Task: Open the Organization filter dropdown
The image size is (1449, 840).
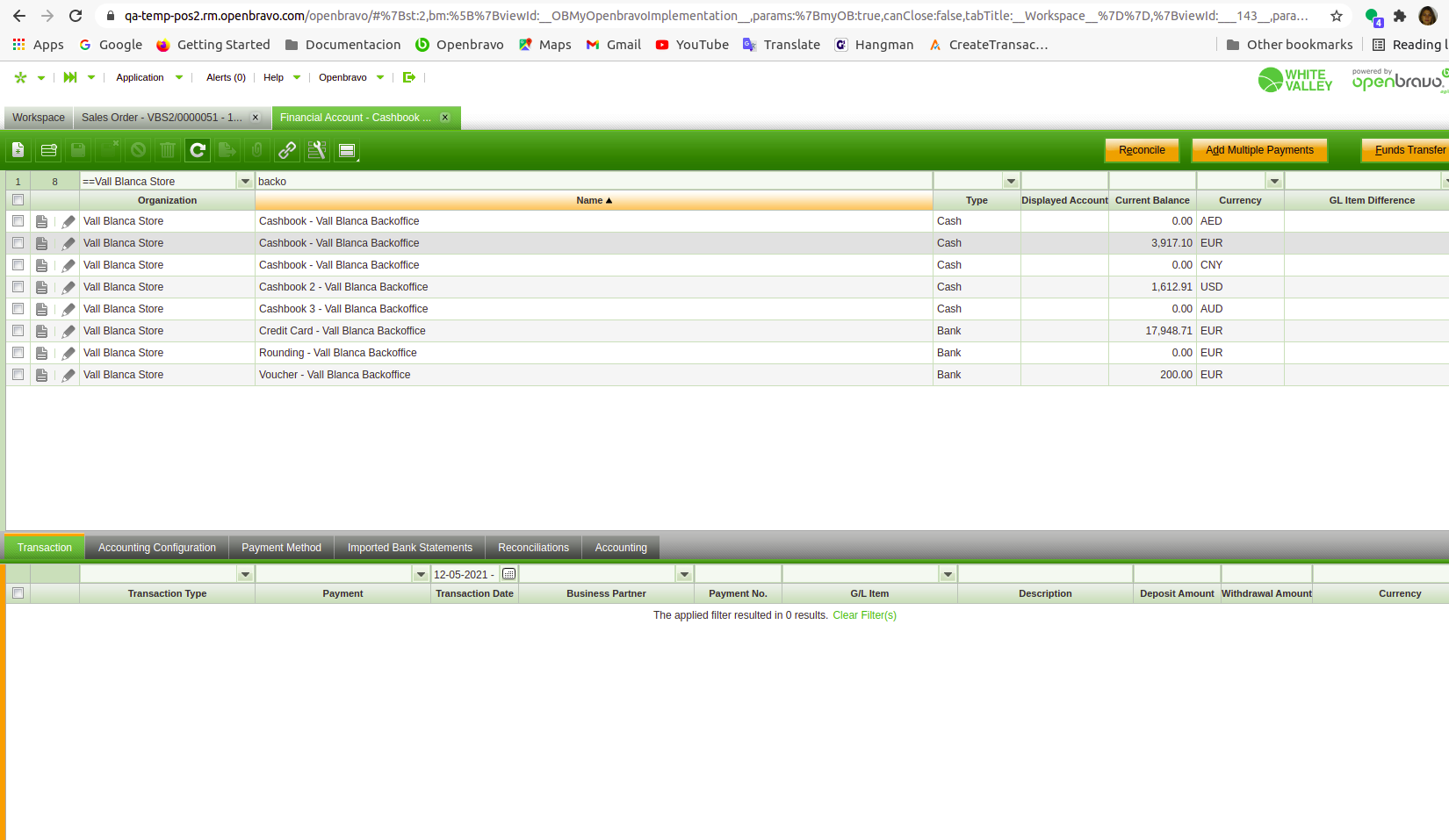Action: pyautogui.click(x=245, y=181)
